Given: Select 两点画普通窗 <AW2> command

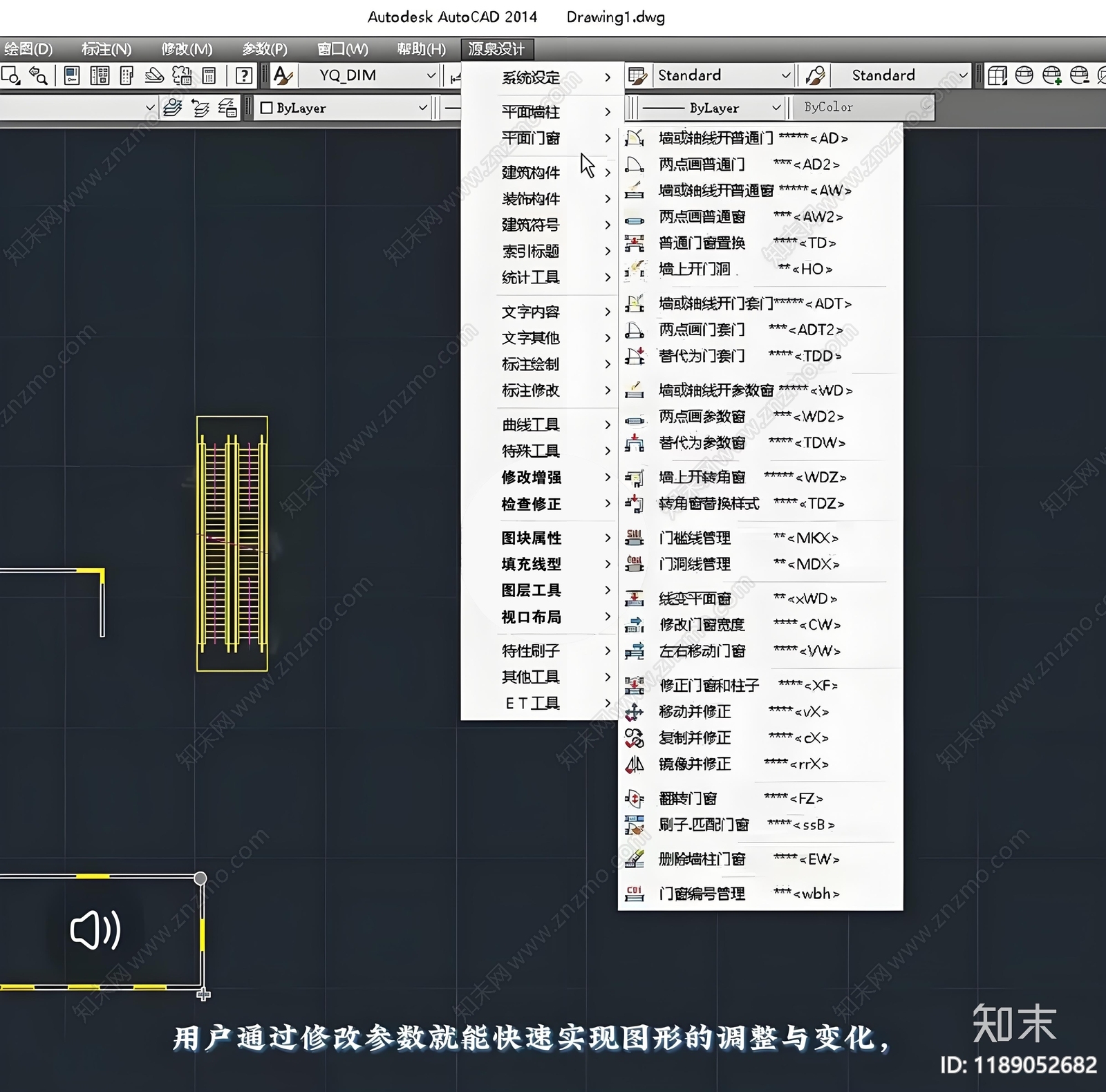Looking at the screenshot, I should point(760,216).
